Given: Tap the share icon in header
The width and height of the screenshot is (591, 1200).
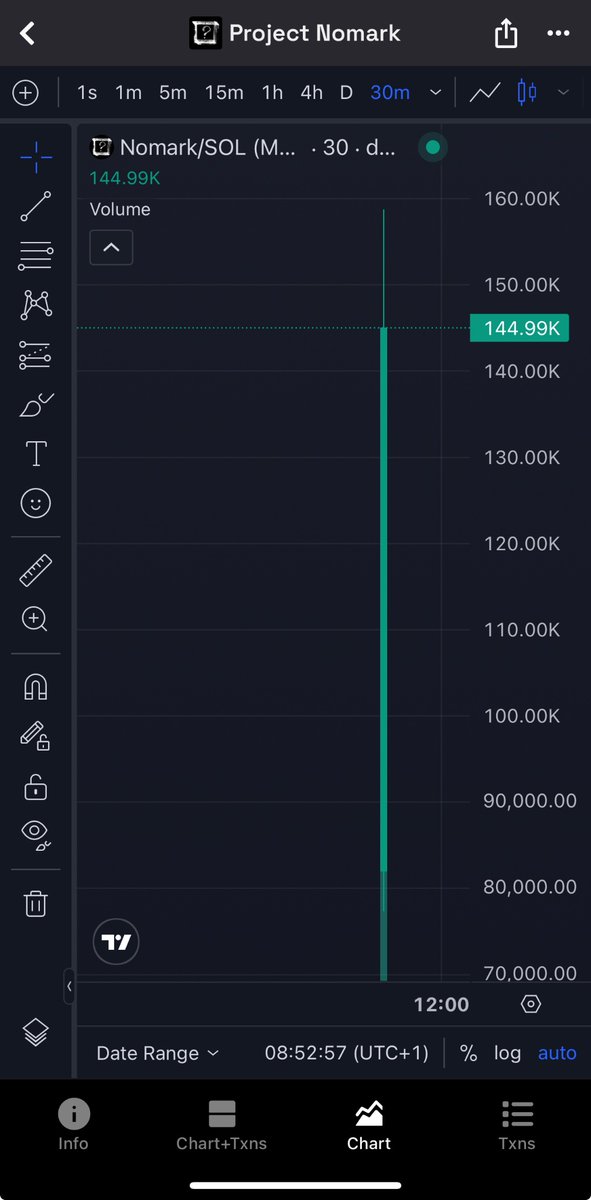Looking at the screenshot, I should (506, 33).
